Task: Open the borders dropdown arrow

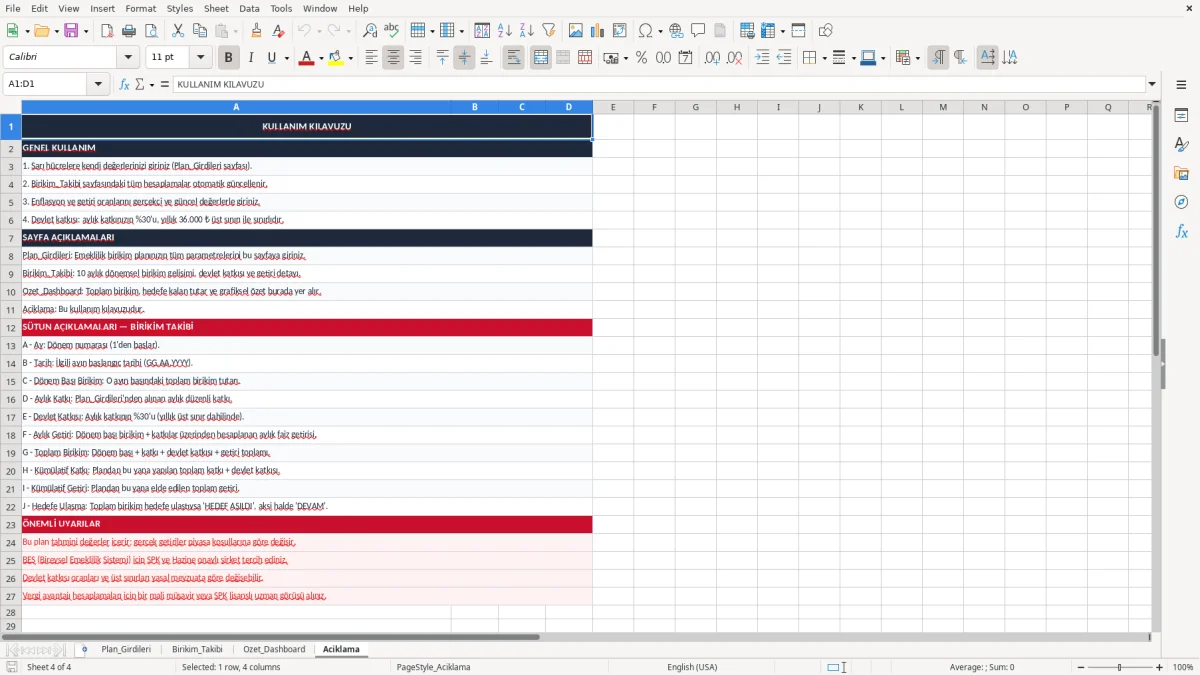Action: click(x=823, y=58)
